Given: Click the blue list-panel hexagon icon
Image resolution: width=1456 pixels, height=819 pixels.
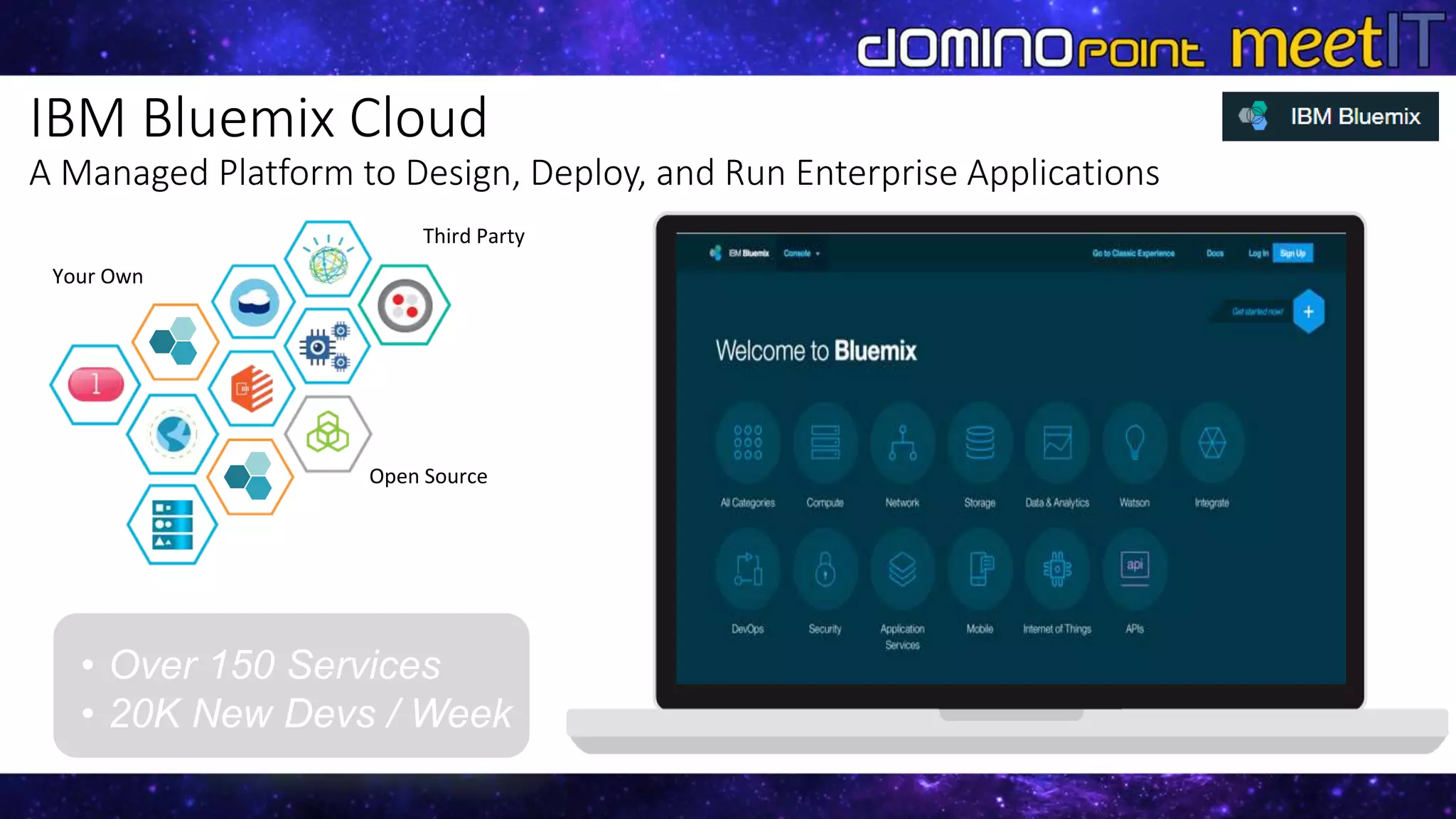Looking at the screenshot, I should click(x=173, y=525).
